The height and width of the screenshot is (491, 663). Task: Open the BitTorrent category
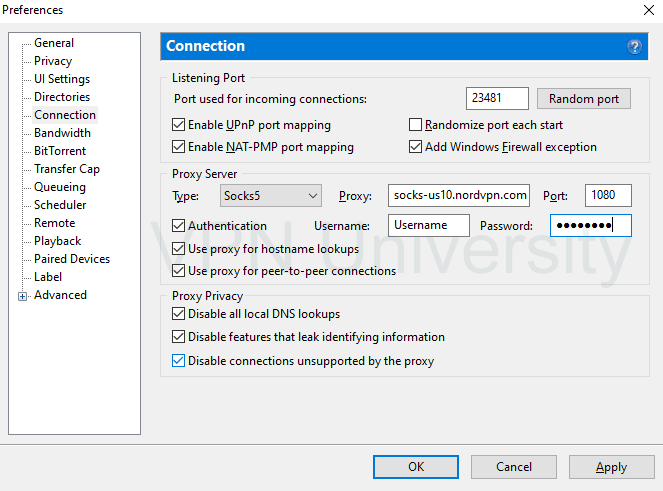(60, 151)
